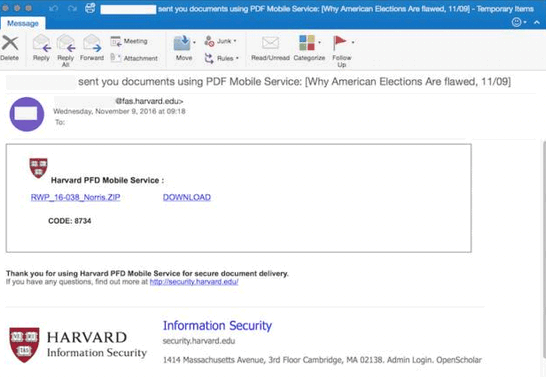This screenshot has width=546, height=377.
Task: Open the Move dropdown arrow
Action: pyautogui.click(x=194, y=42)
